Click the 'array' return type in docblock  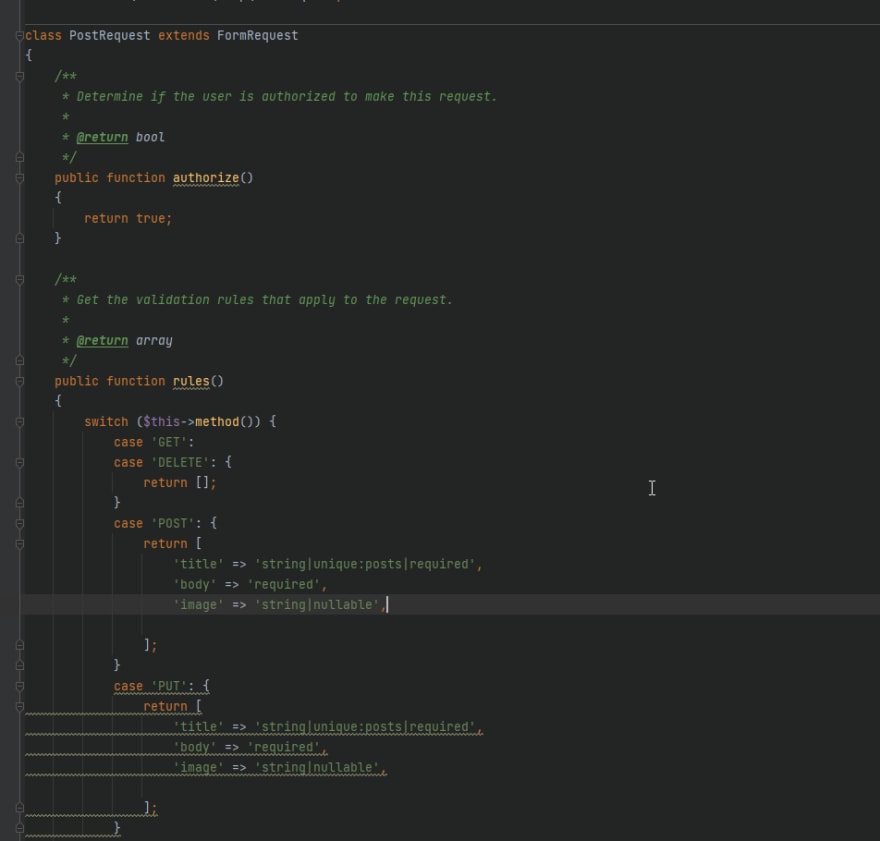[x=154, y=341]
